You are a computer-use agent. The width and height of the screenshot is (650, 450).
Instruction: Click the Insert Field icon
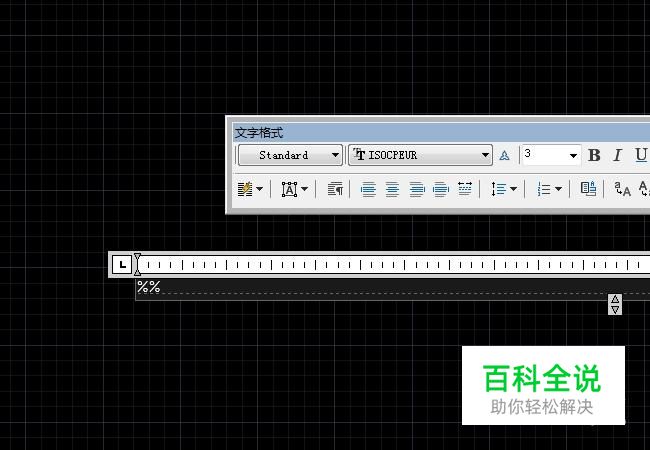(x=588, y=189)
